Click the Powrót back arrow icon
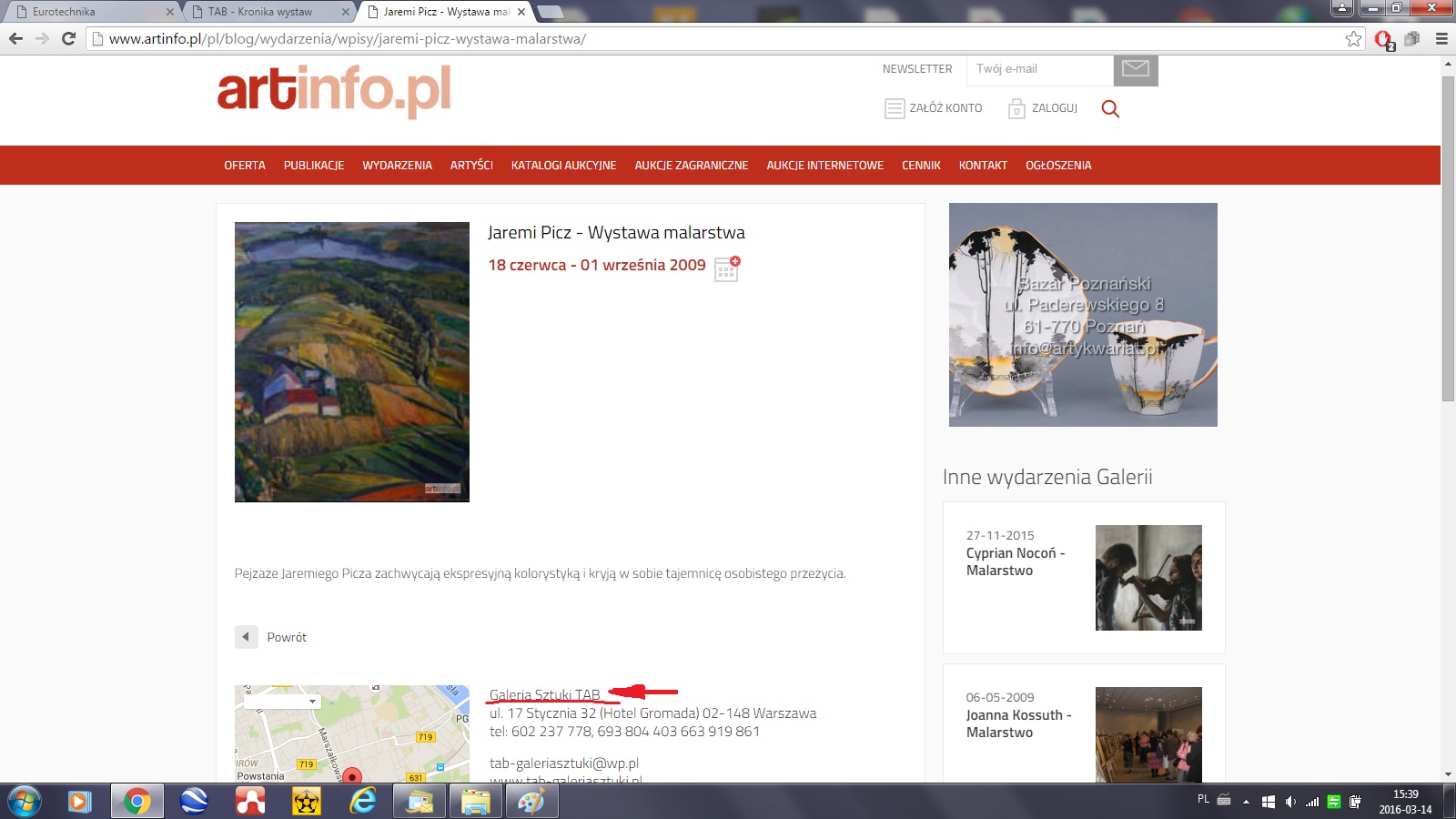The height and width of the screenshot is (819, 1456). (246, 637)
